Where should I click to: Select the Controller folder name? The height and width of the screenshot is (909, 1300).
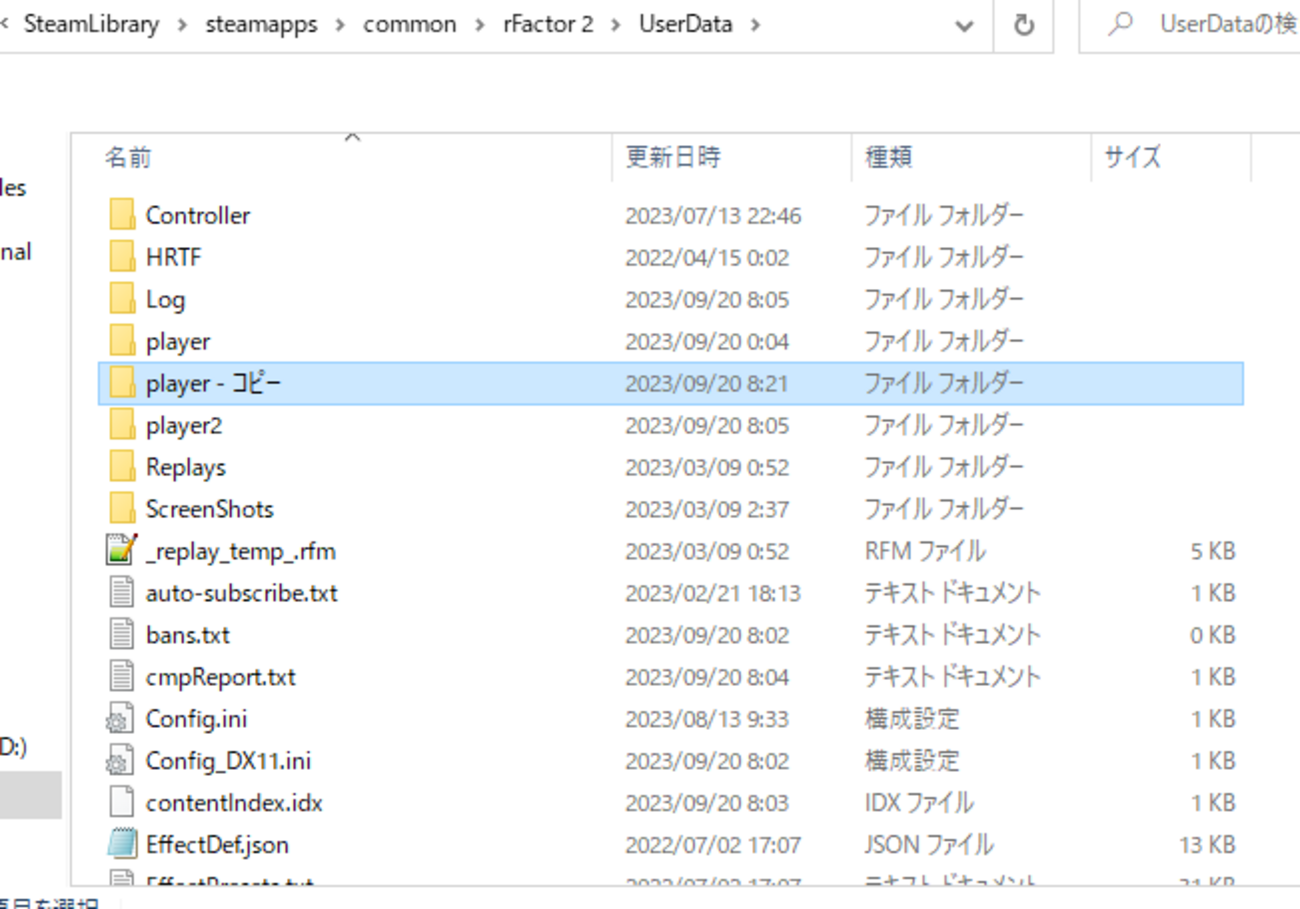tap(198, 216)
